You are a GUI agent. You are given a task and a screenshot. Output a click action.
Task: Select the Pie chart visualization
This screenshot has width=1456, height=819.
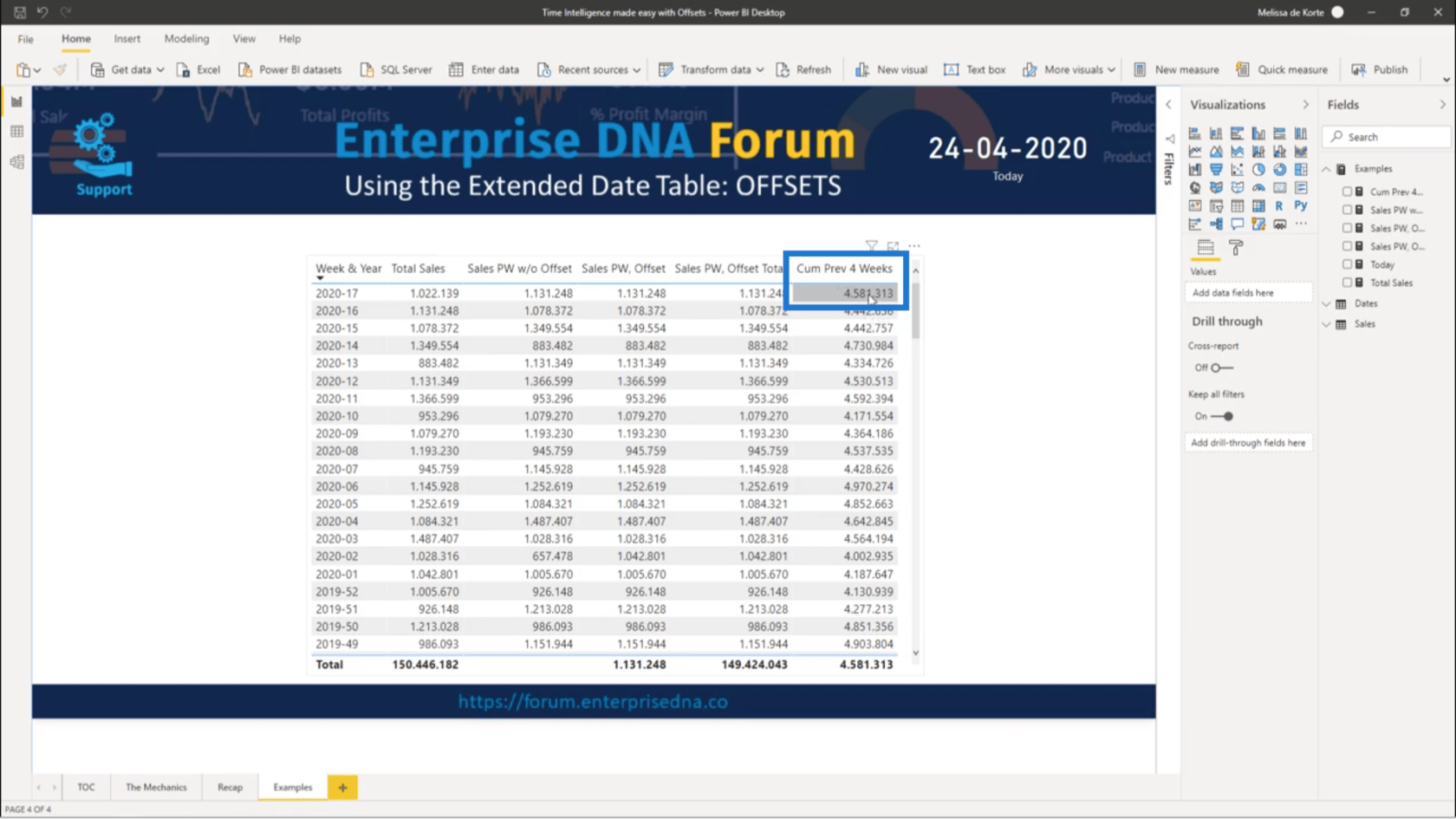[1258, 170]
